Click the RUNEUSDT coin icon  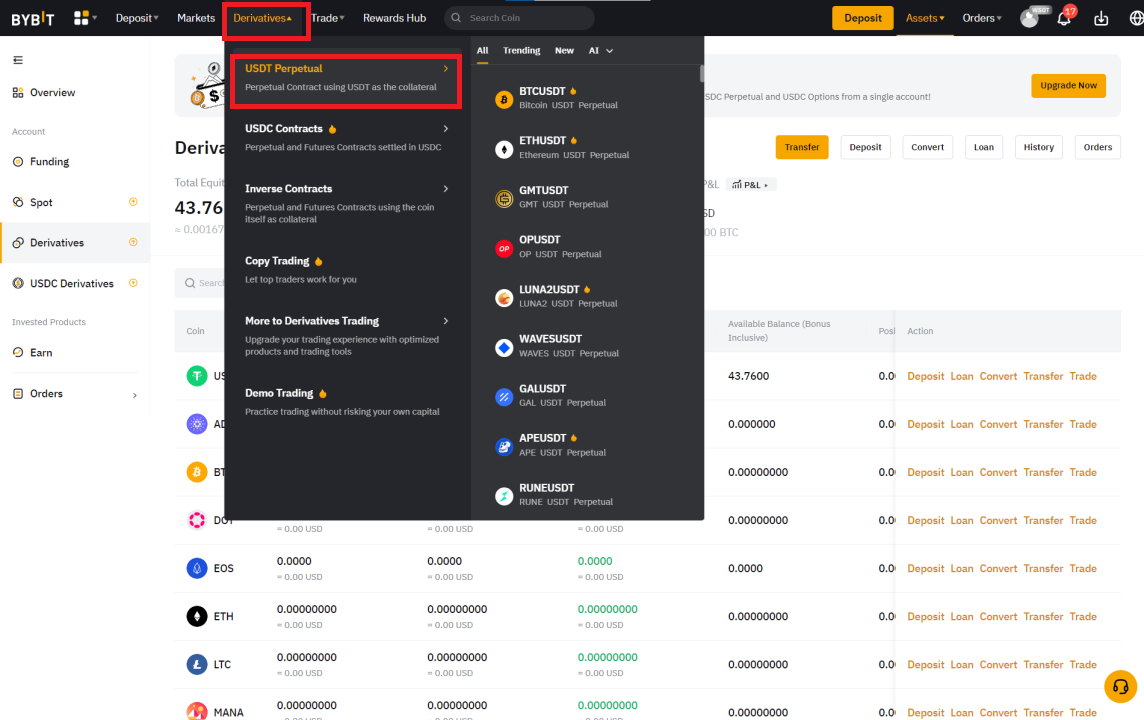pyautogui.click(x=503, y=496)
